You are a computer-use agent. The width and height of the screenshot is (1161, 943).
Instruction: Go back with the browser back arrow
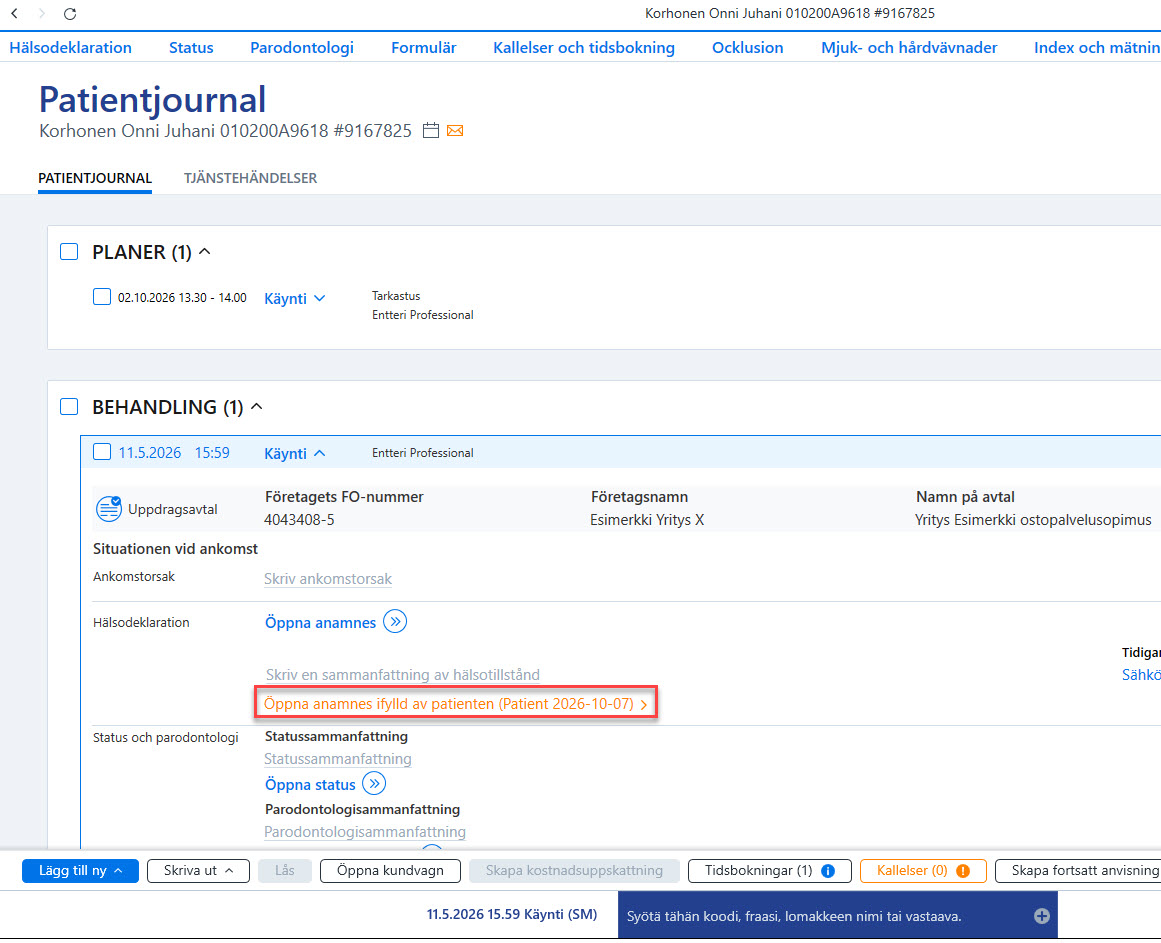click(14, 13)
